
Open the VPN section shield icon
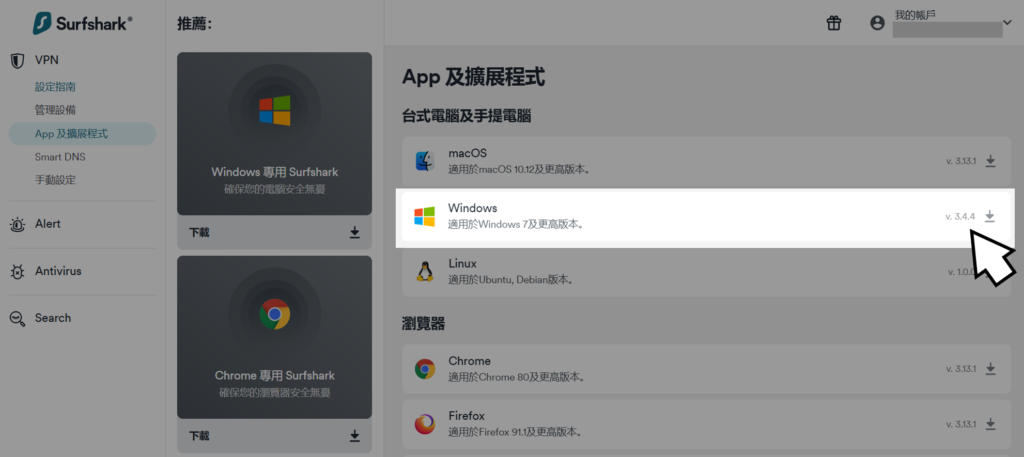pos(18,61)
